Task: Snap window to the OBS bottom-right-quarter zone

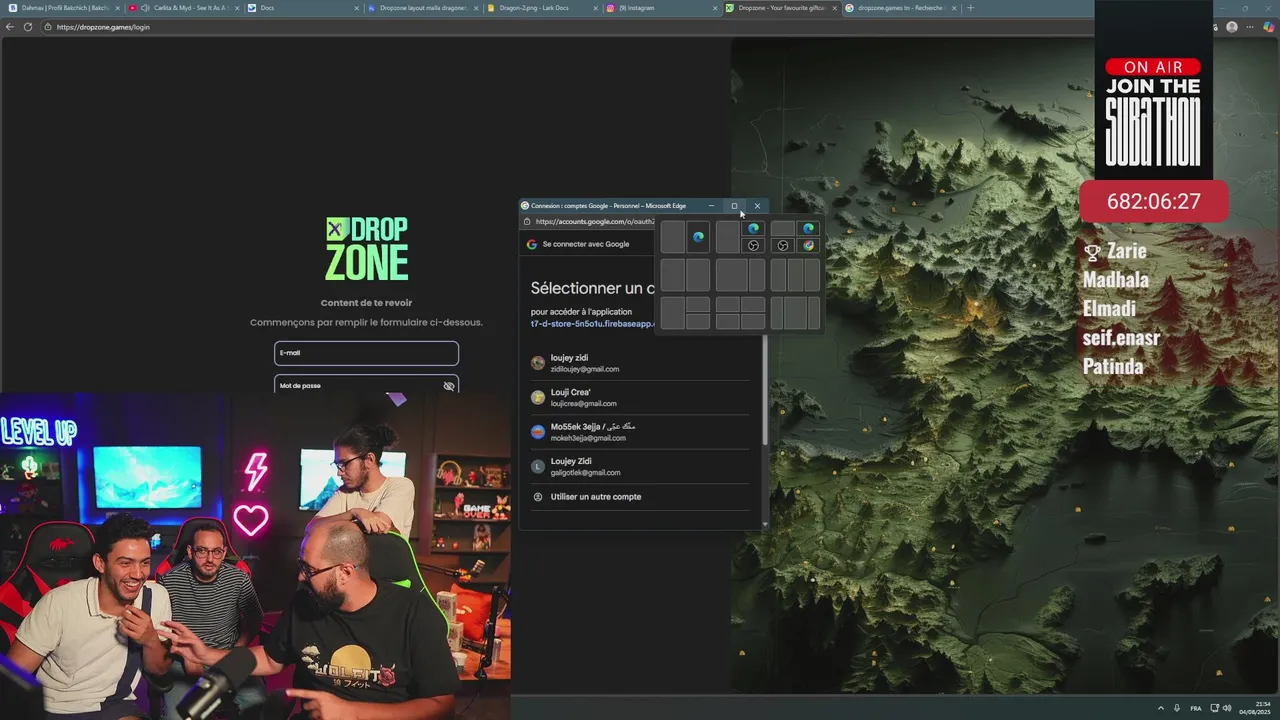Action: coord(753,246)
